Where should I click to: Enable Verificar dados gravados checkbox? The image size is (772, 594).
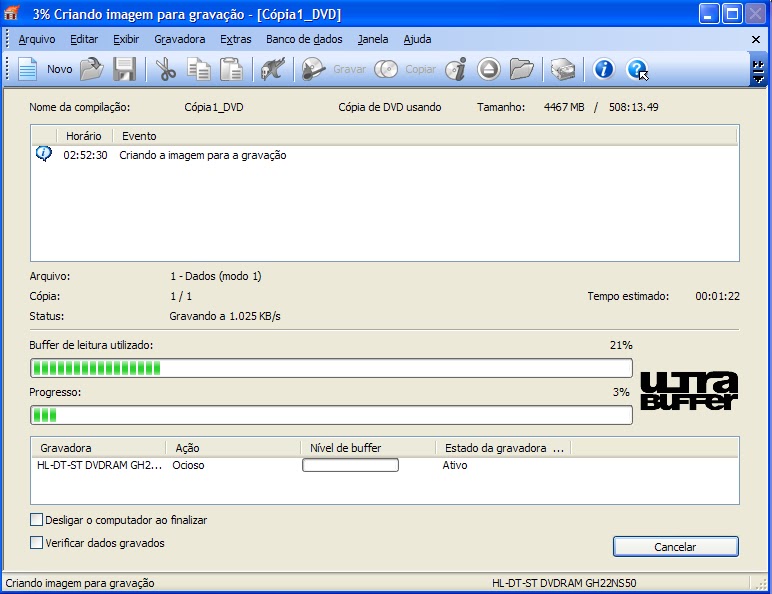pos(36,543)
